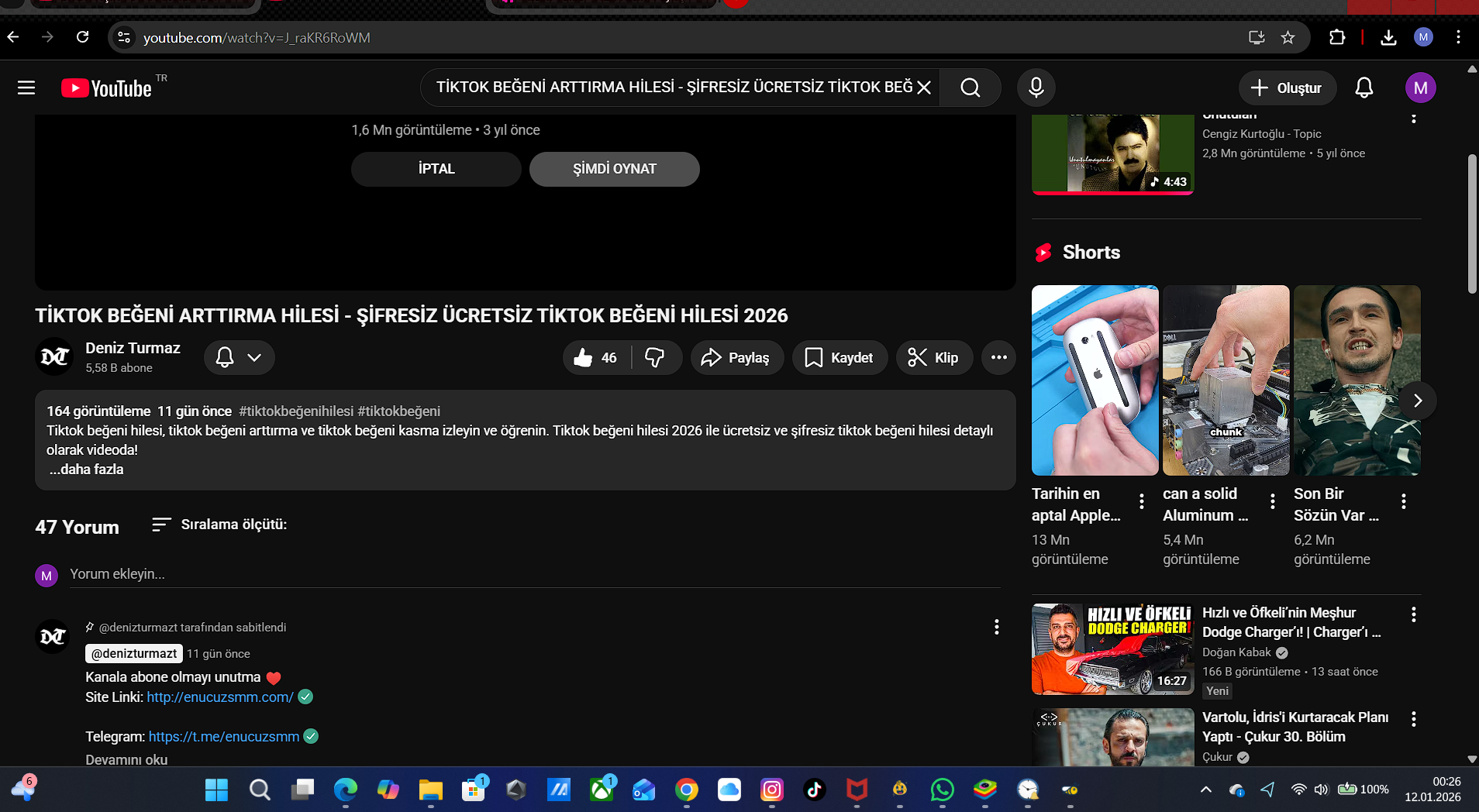The width and height of the screenshot is (1479, 812).
Task: View site information icon in address bar
Action: coord(124,37)
